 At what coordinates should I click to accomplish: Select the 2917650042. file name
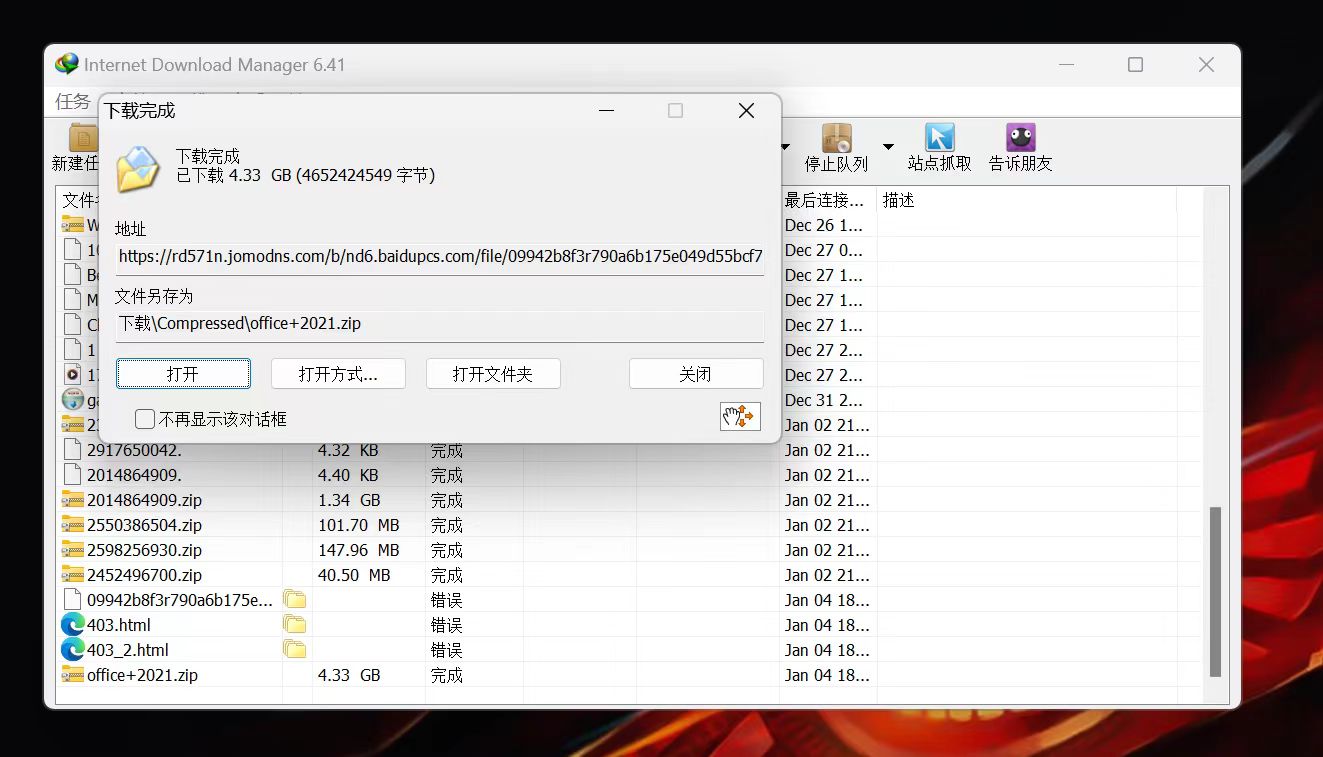[134, 450]
